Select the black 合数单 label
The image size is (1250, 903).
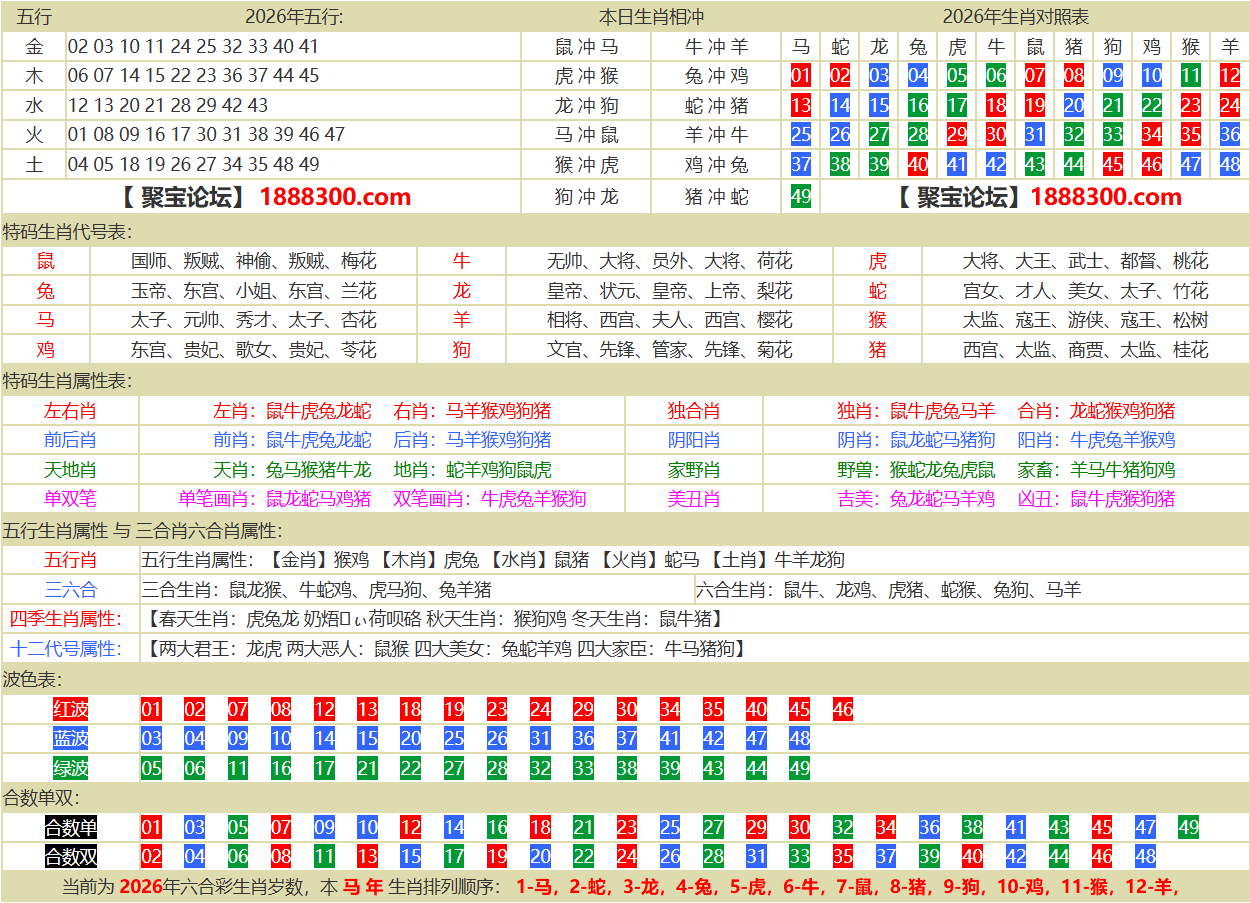[71, 828]
